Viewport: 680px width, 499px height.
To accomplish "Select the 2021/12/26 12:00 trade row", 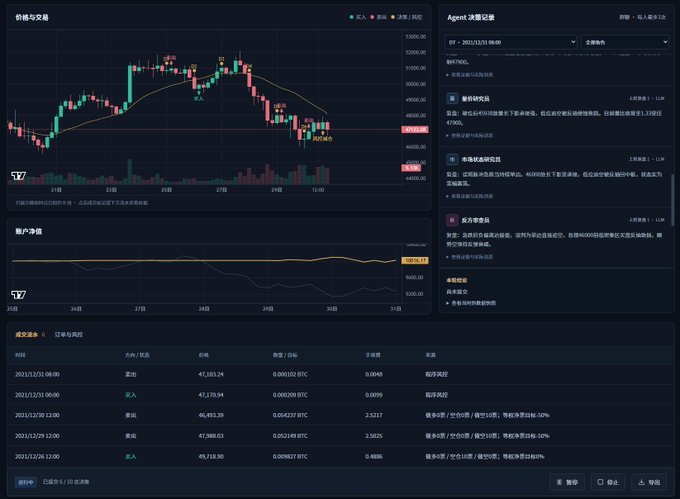I will pos(340,457).
